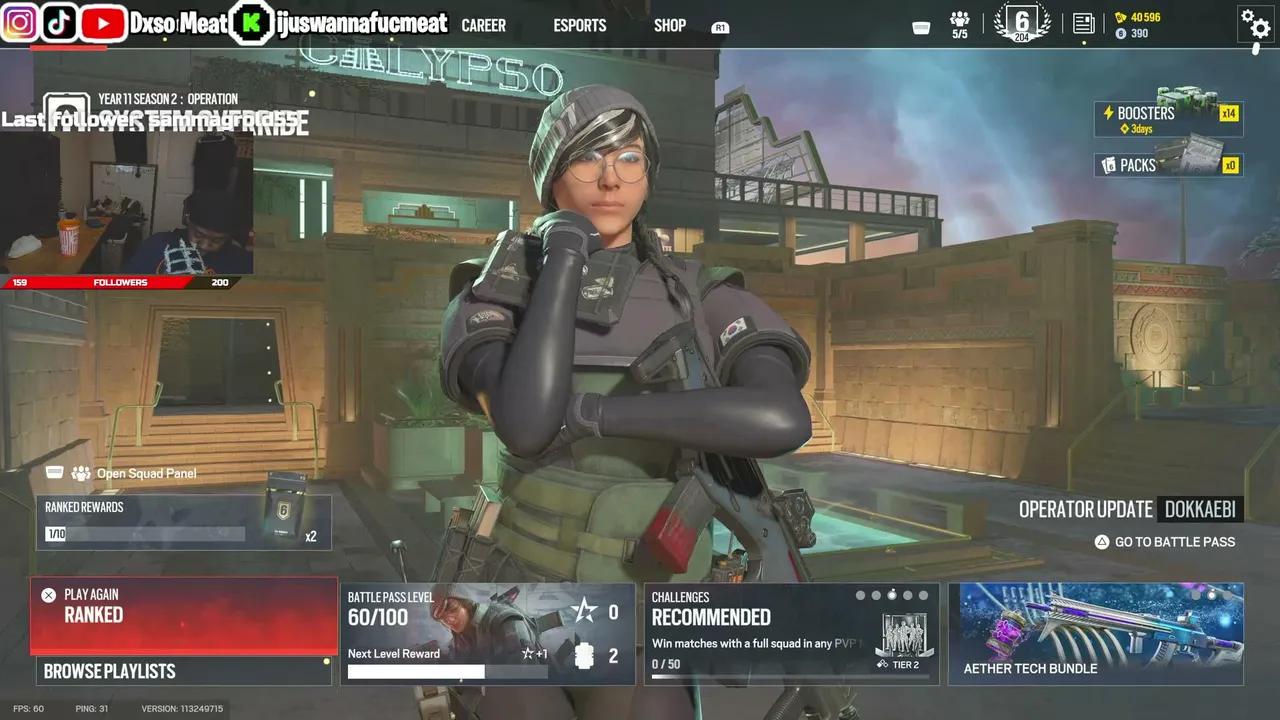Open Browse Playlists

(184, 671)
